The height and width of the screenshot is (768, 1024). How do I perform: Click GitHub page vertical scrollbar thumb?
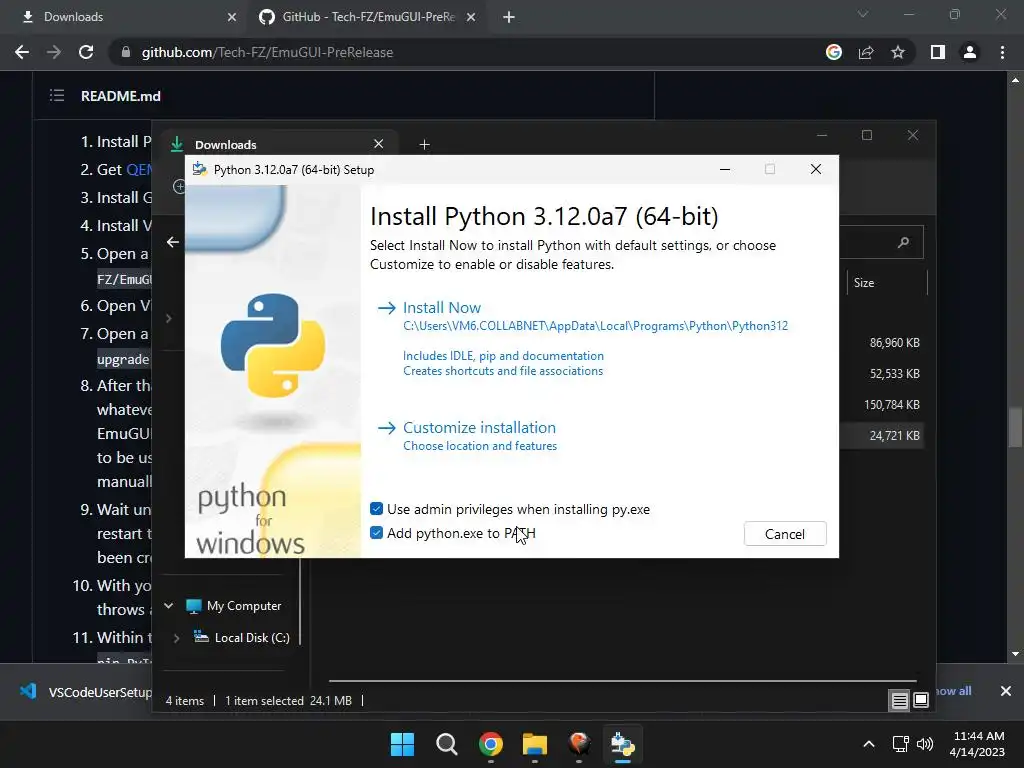pos(1015,427)
